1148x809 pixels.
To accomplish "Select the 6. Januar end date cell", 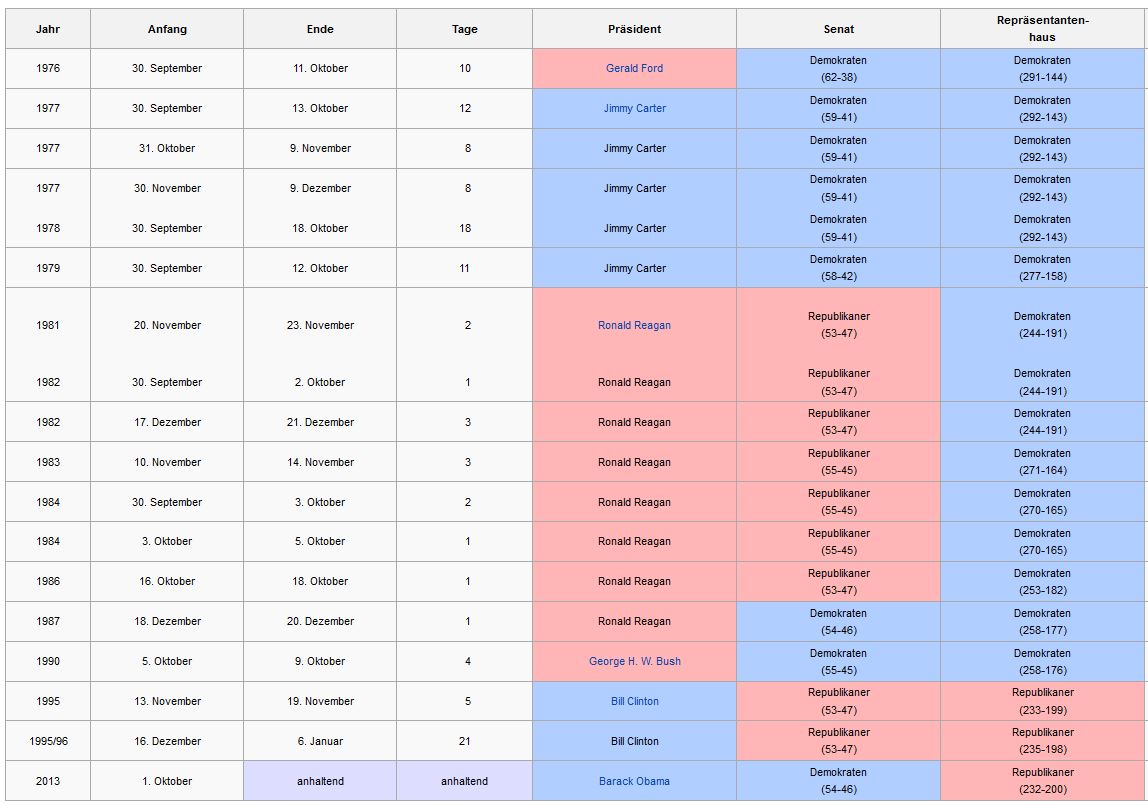I will [x=320, y=742].
